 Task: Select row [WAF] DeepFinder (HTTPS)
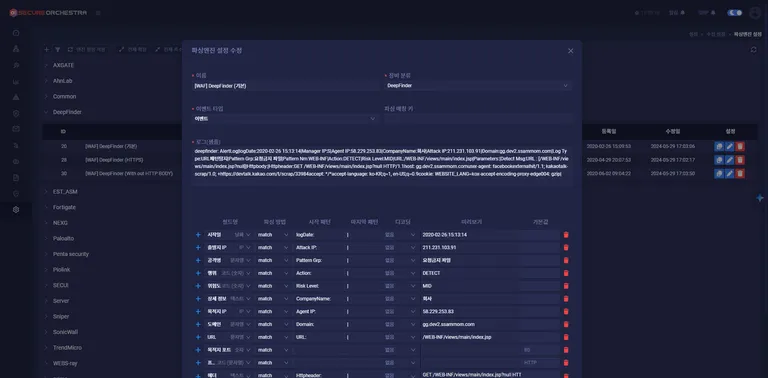click(x=114, y=160)
